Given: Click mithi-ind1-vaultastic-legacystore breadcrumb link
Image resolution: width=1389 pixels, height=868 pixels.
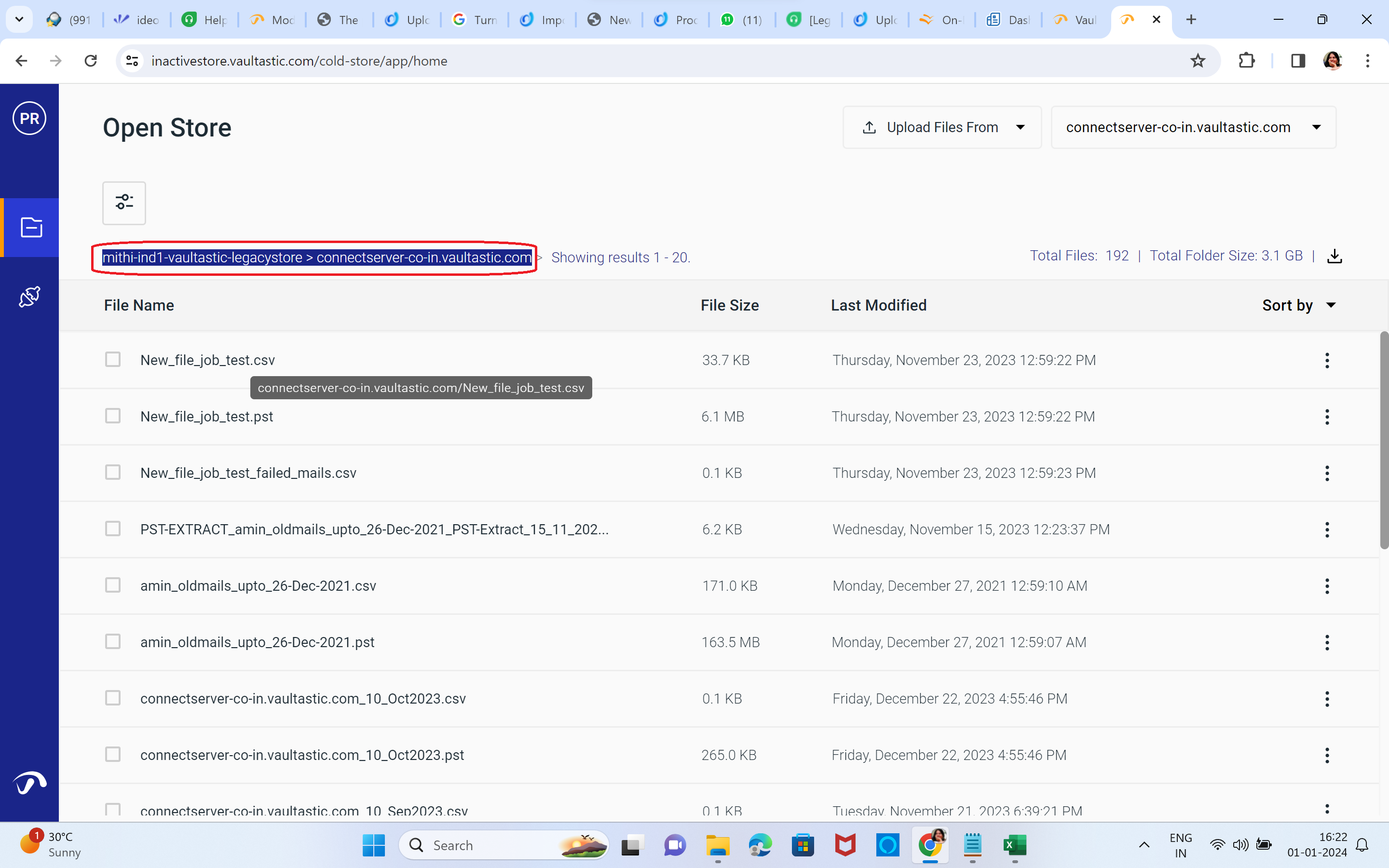Looking at the screenshot, I should pyautogui.click(x=202, y=258).
